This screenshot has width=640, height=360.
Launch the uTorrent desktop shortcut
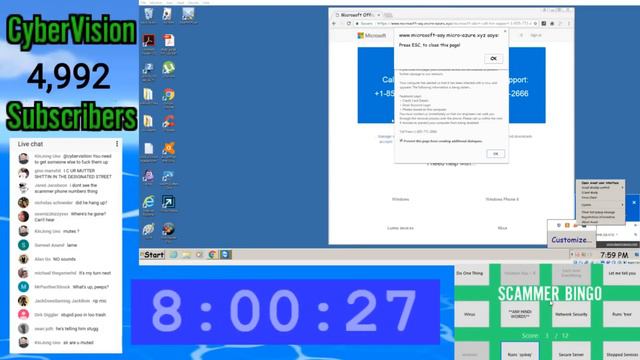click(x=168, y=69)
